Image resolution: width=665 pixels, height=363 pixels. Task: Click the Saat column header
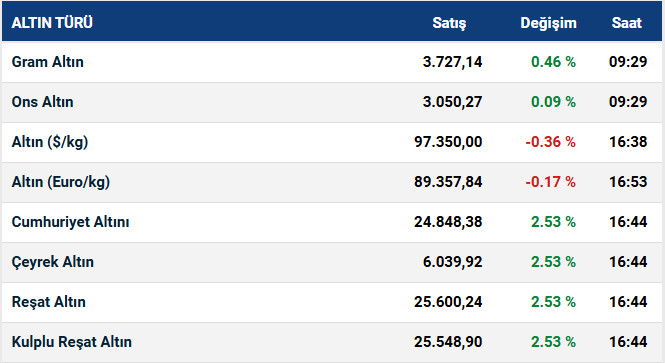tap(626, 22)
